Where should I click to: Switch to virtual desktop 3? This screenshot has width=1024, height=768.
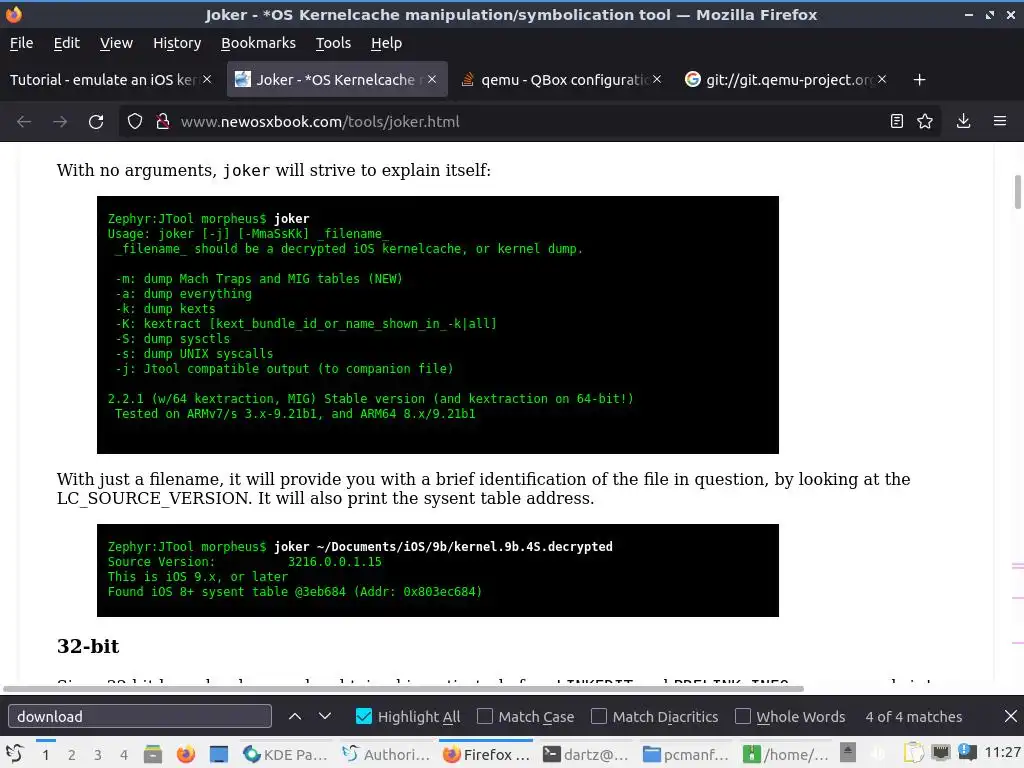(x=97, y=755)
